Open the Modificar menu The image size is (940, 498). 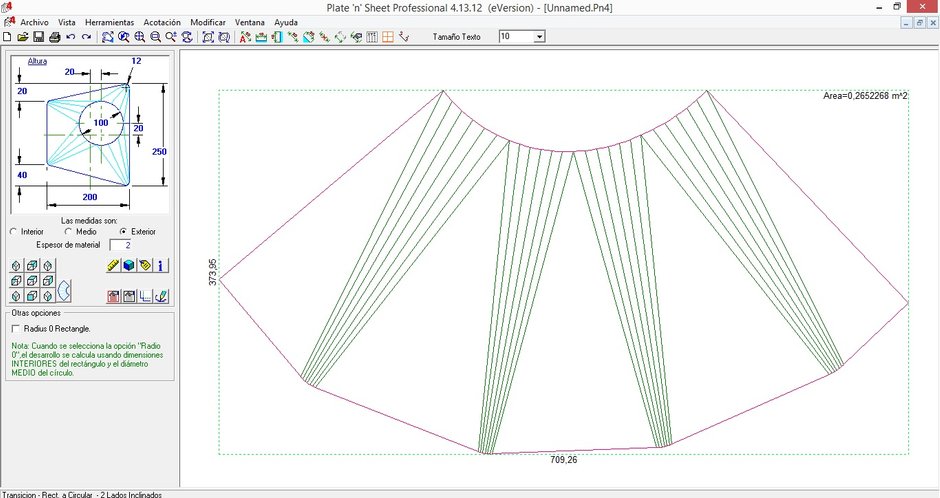coord(208,22)
